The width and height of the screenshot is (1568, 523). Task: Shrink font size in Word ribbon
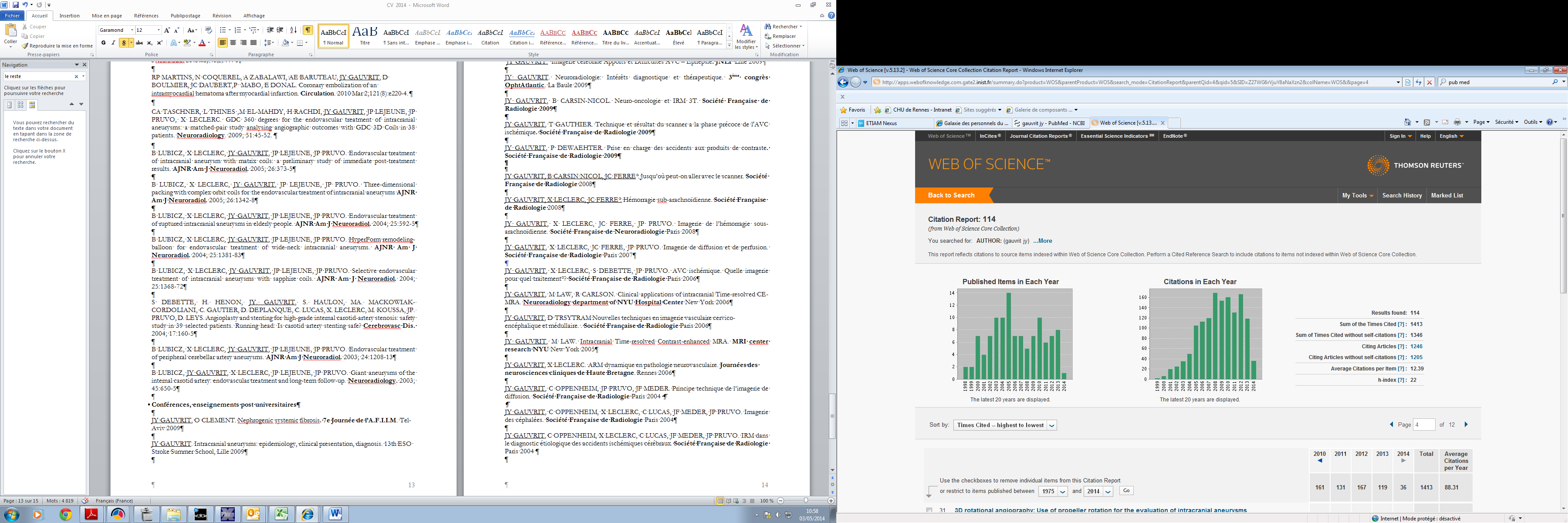point(176,30)
